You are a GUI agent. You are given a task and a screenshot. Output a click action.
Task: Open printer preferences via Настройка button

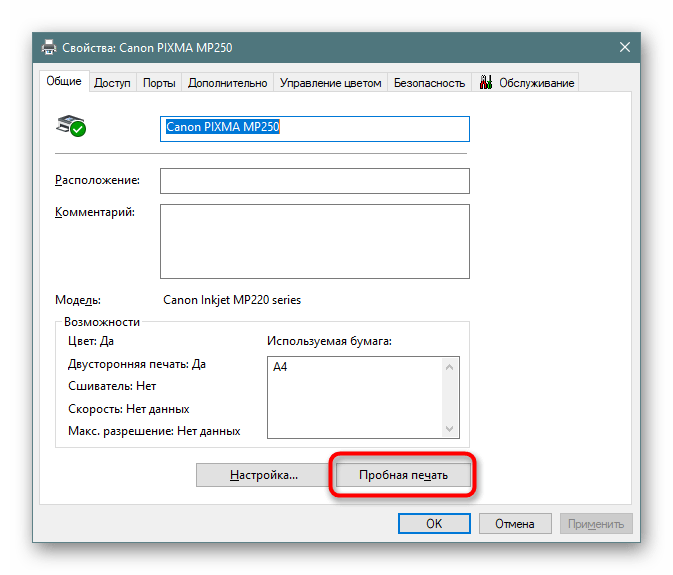[263, 475]
